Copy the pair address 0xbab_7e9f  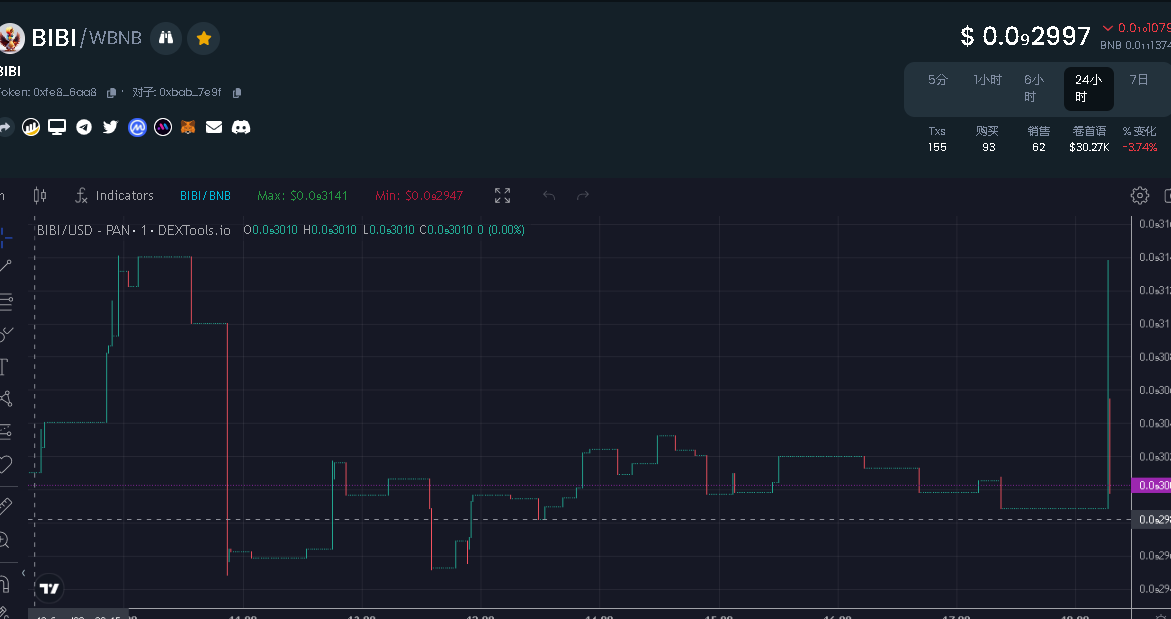pyautogui.click(x=237, y=93)
